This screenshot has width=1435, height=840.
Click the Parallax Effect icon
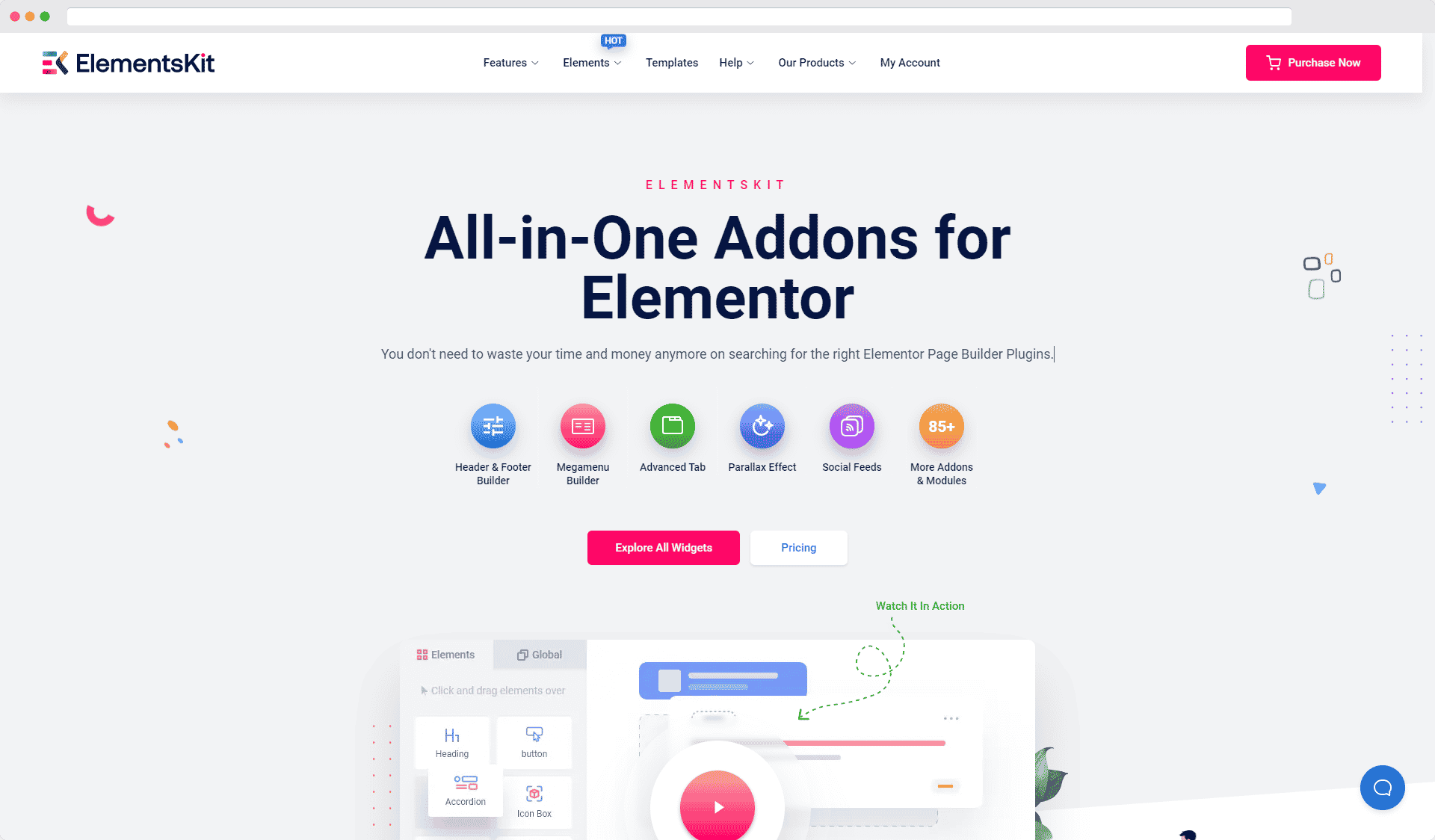[x=761, y=425]
